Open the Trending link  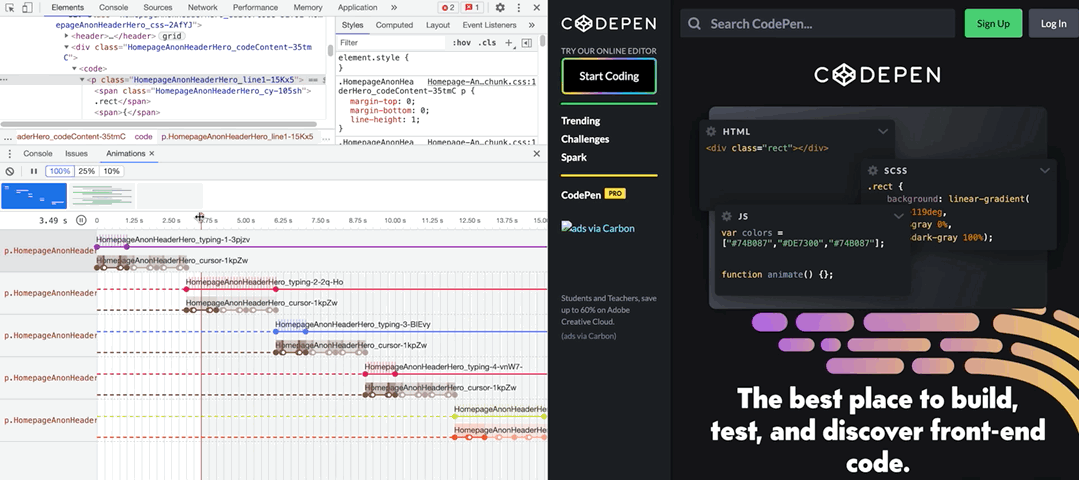coord(580,120)
